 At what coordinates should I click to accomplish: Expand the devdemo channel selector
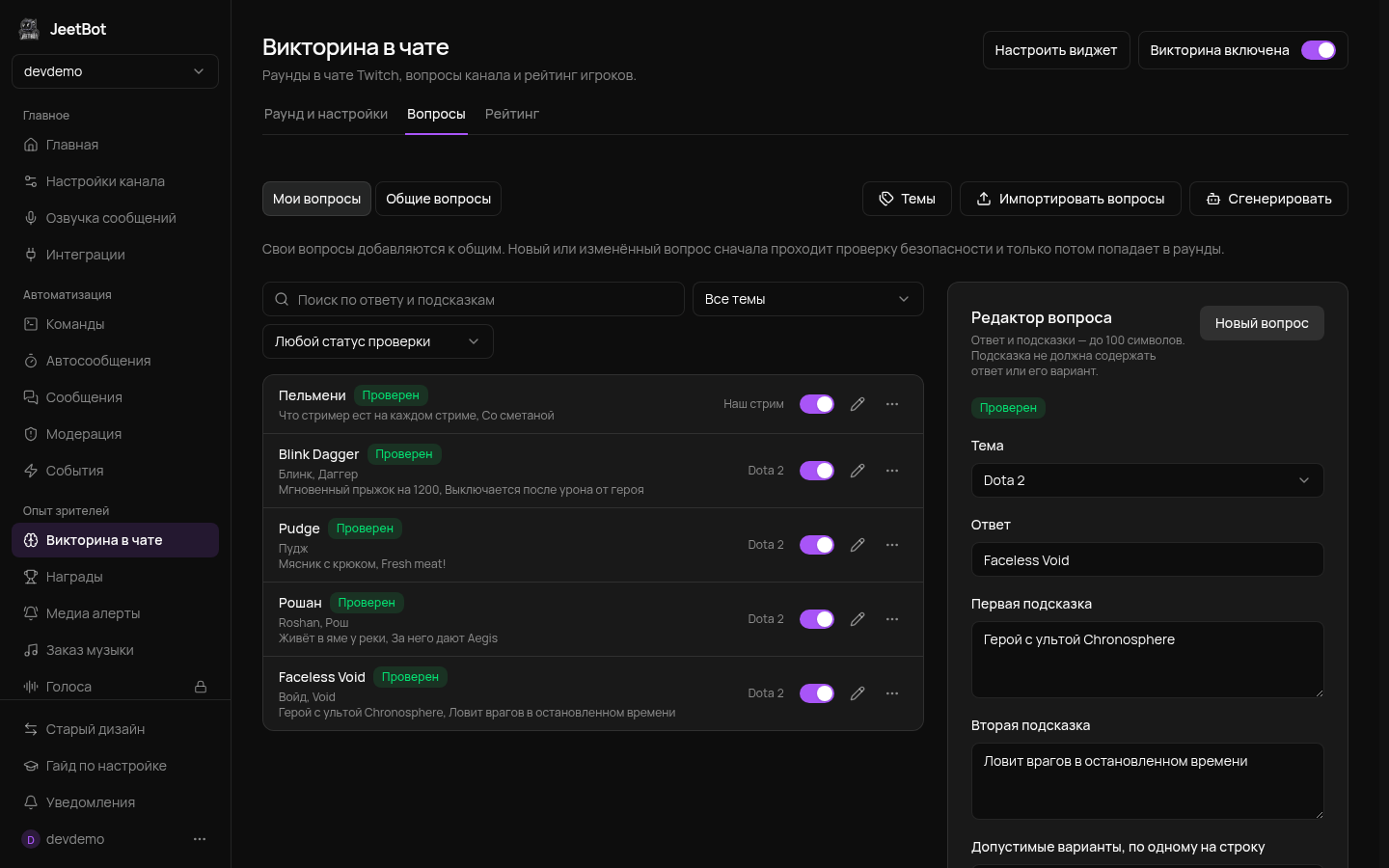115,71
